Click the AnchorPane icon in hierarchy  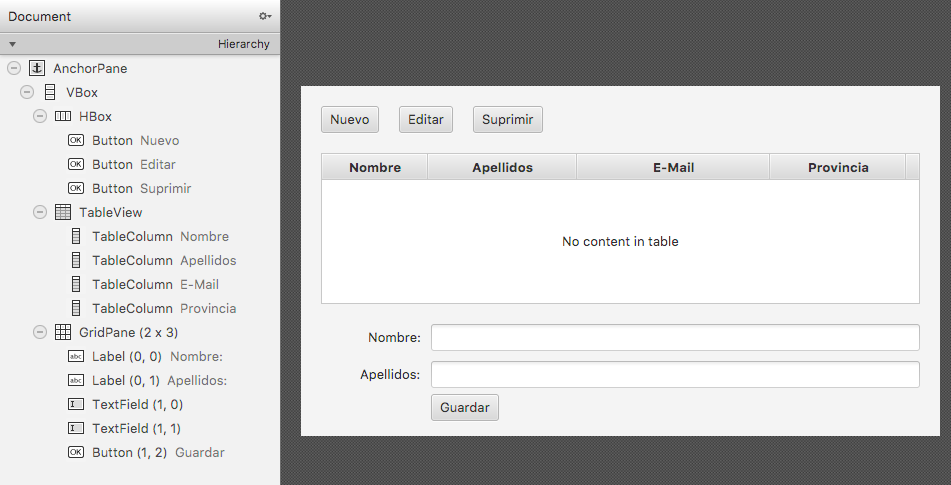pyautogui.click(x=37, y=69)
